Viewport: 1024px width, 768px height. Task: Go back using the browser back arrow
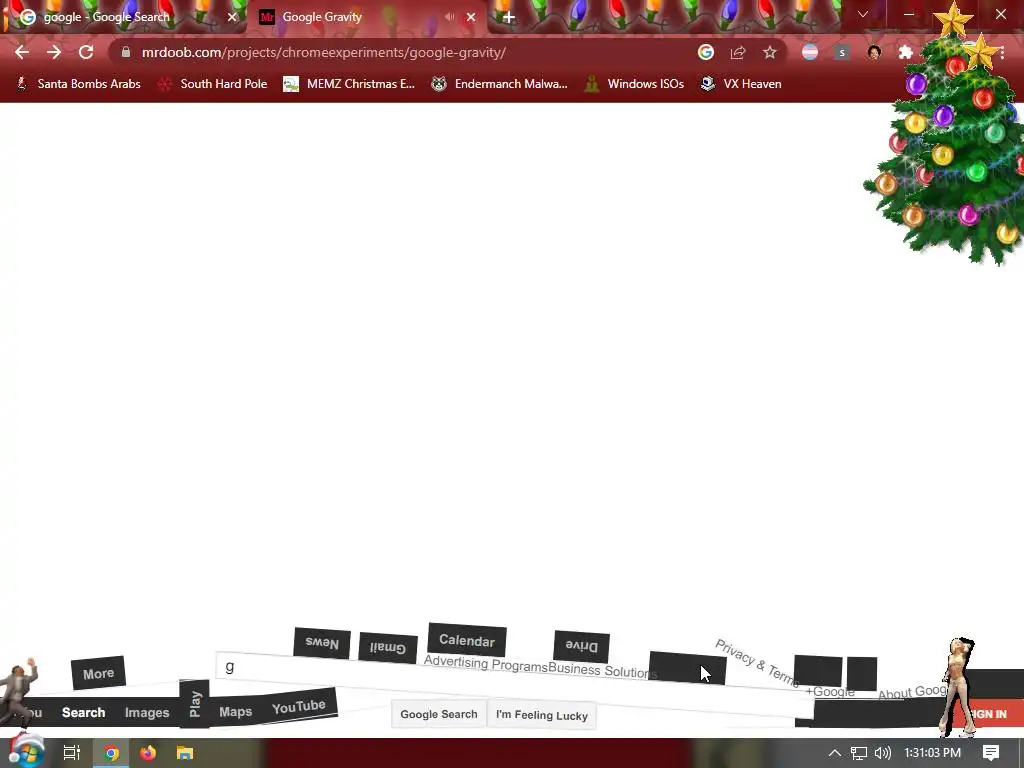(22, 52)
